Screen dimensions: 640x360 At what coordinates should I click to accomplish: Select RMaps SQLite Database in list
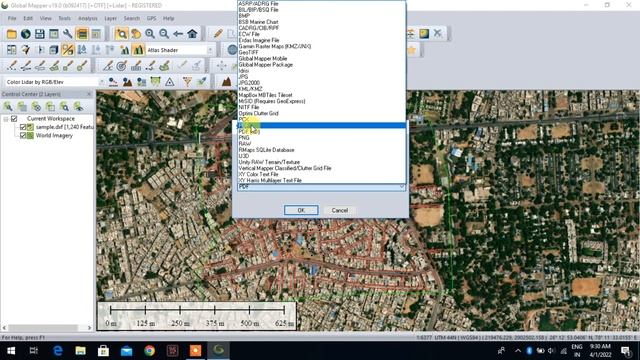point(322,150)
